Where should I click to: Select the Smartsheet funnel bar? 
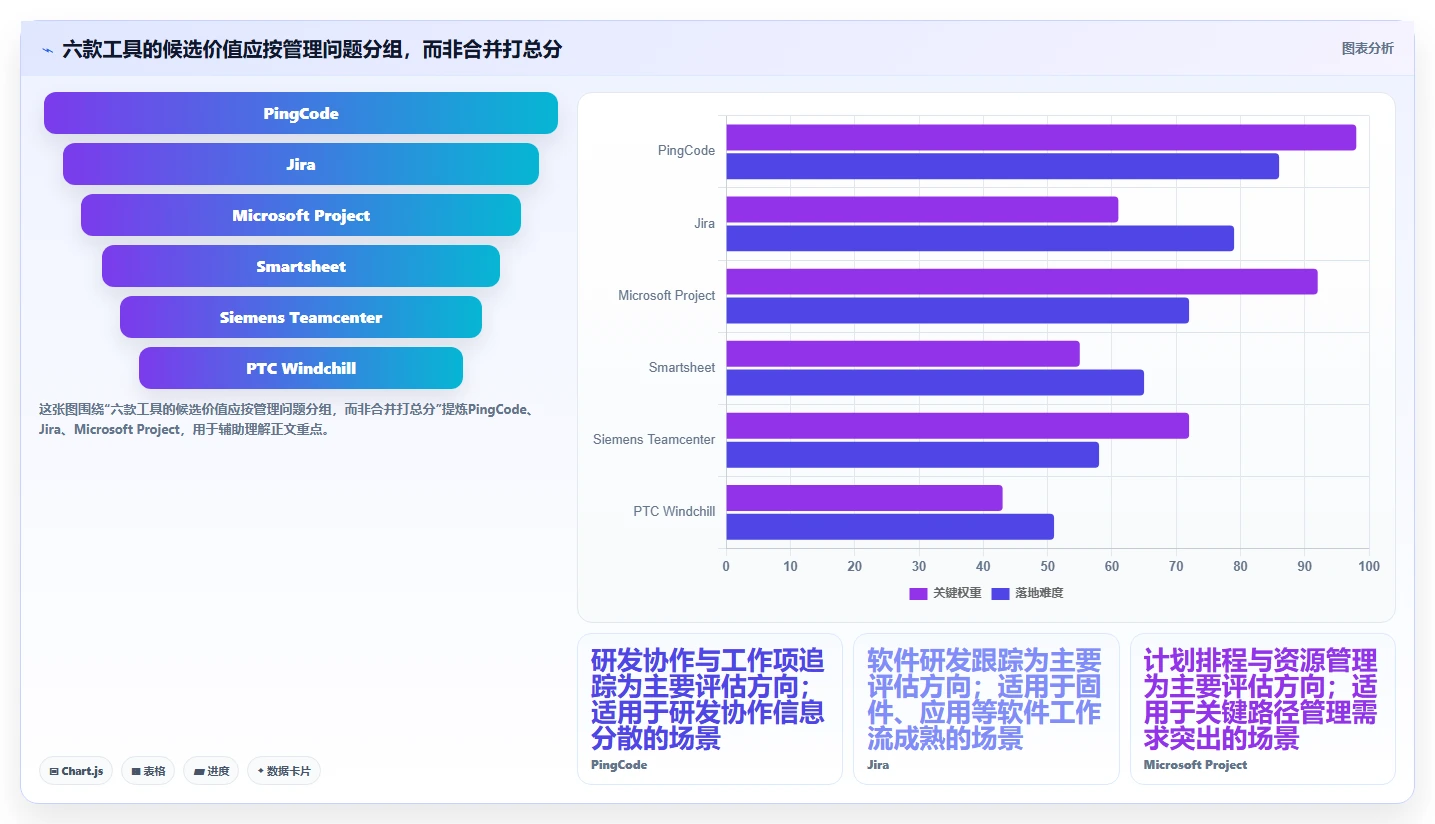(x=301, y=266)
